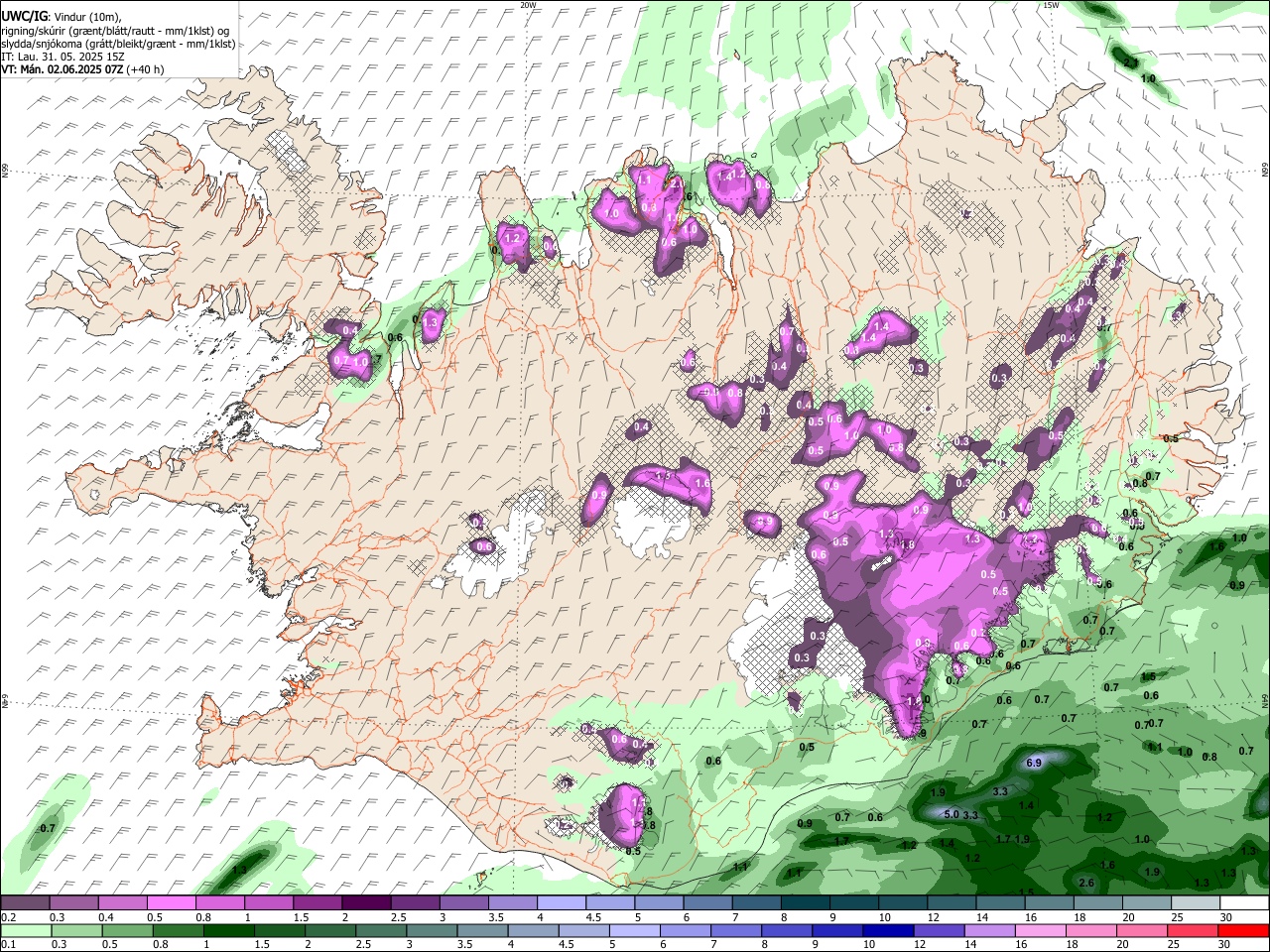Pick the dark teal 8–9 snow legend swatch

[x=805, y=903]
